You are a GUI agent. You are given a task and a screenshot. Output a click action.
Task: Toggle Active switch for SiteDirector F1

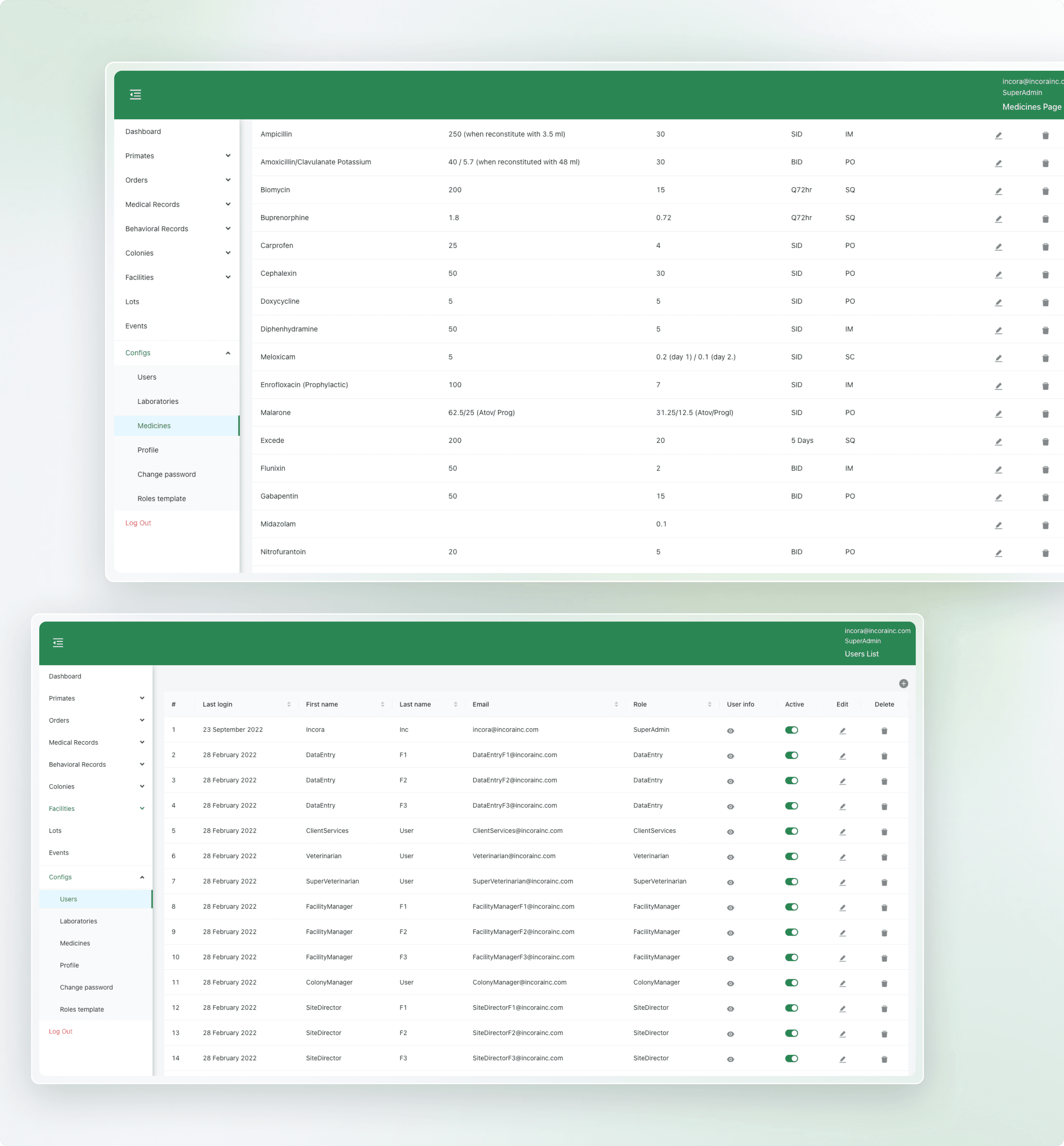[x=792, y=1008]
